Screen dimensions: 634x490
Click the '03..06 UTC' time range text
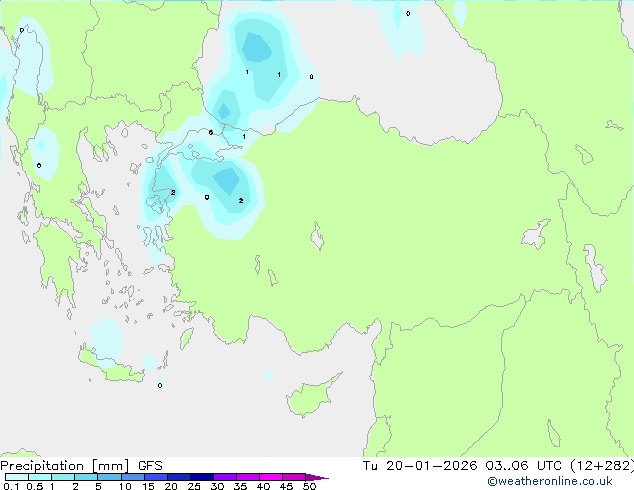pyautogui.click(x=524, y=466)
